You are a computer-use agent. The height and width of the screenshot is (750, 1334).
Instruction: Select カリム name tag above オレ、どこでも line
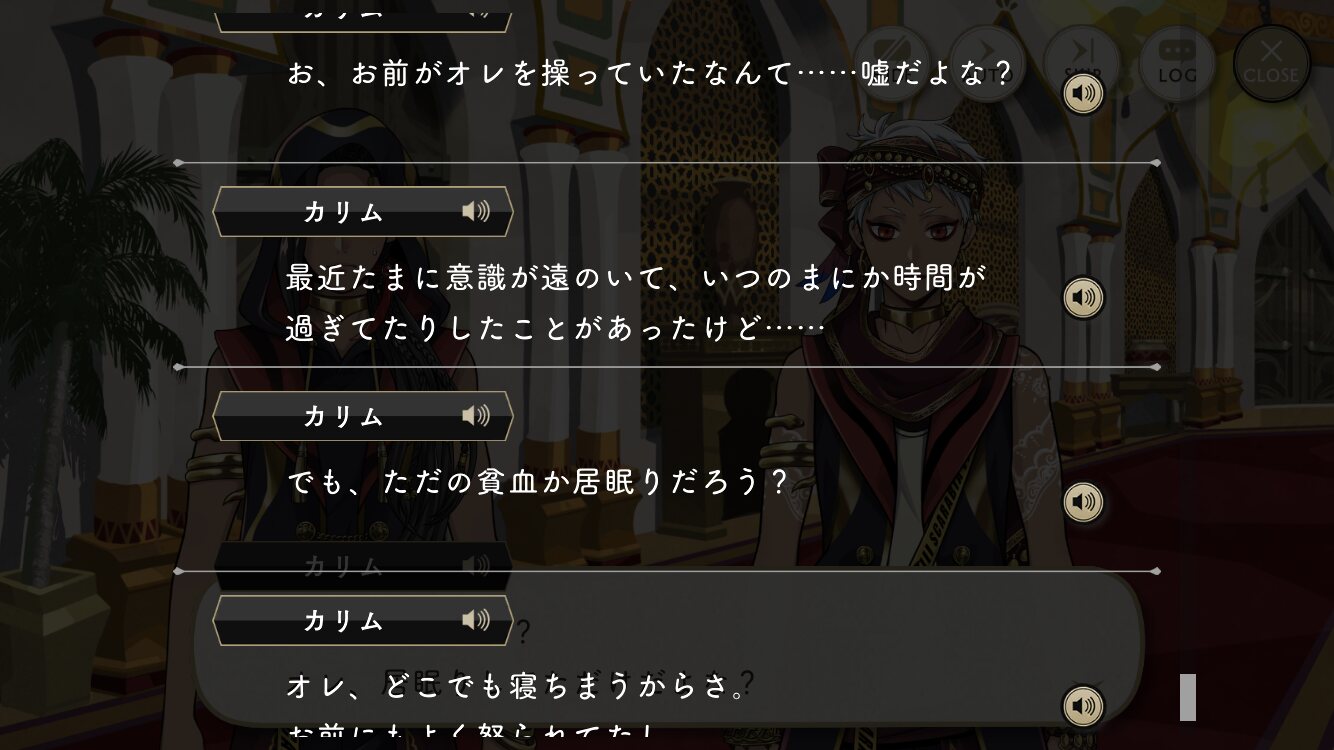tap(363, 621)
